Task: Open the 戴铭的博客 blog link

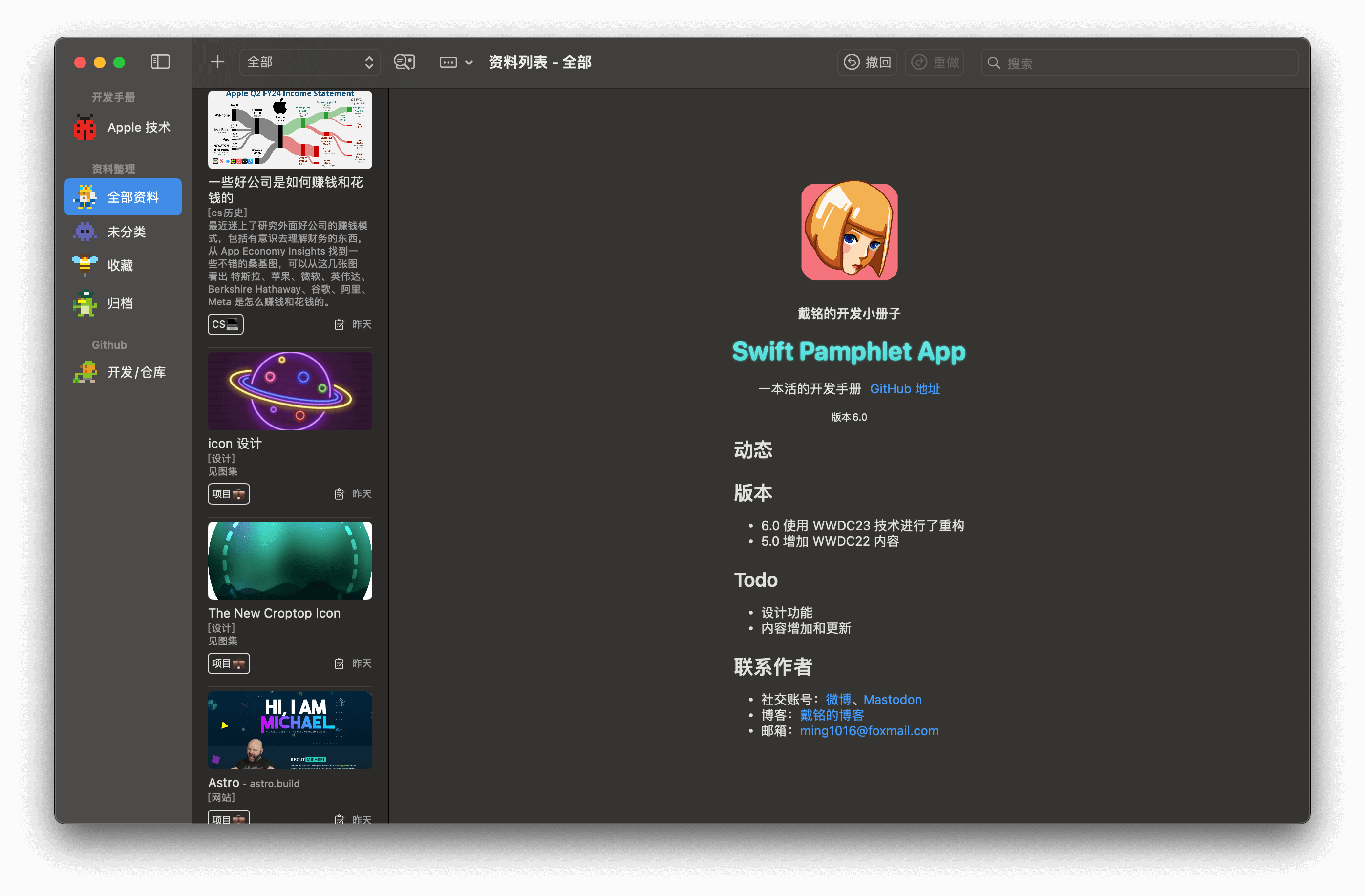Action: pos(832,715)
